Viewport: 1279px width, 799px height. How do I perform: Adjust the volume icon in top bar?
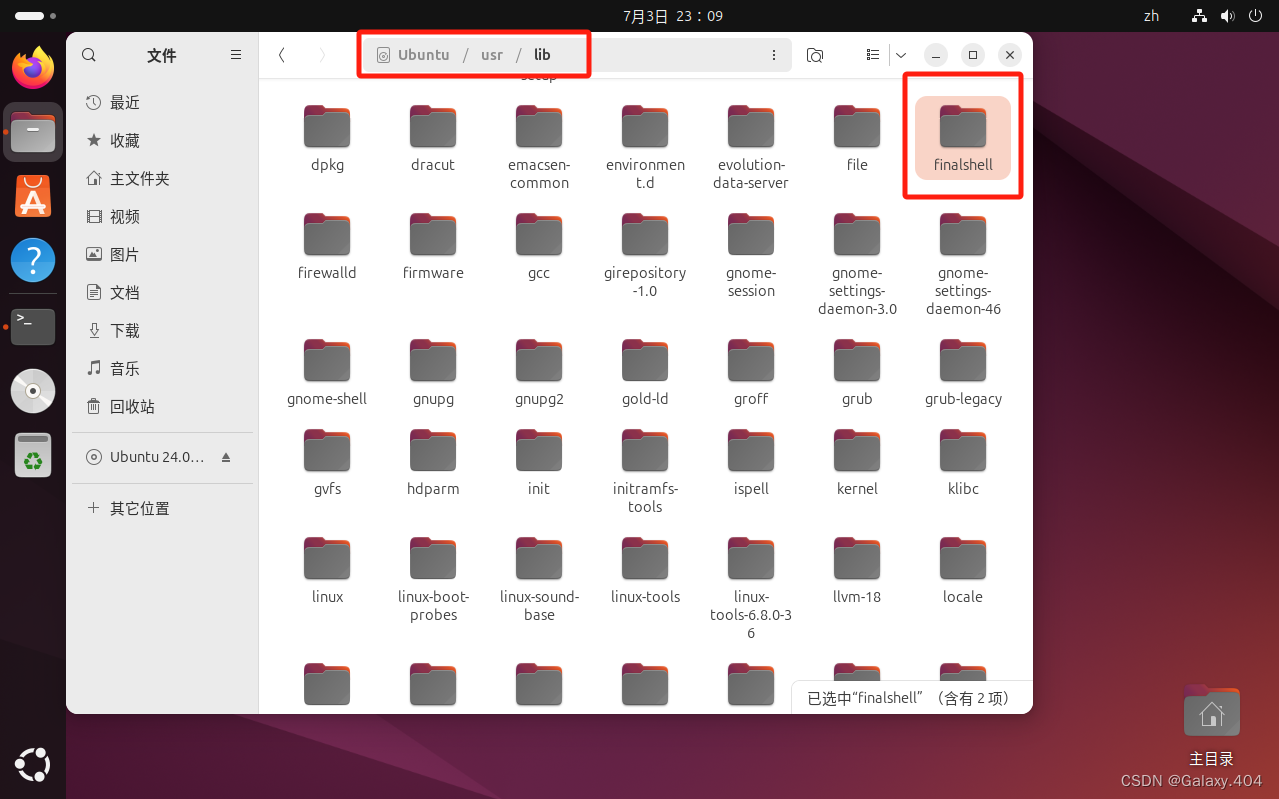pyautogui.click(x=1228, y=16)
